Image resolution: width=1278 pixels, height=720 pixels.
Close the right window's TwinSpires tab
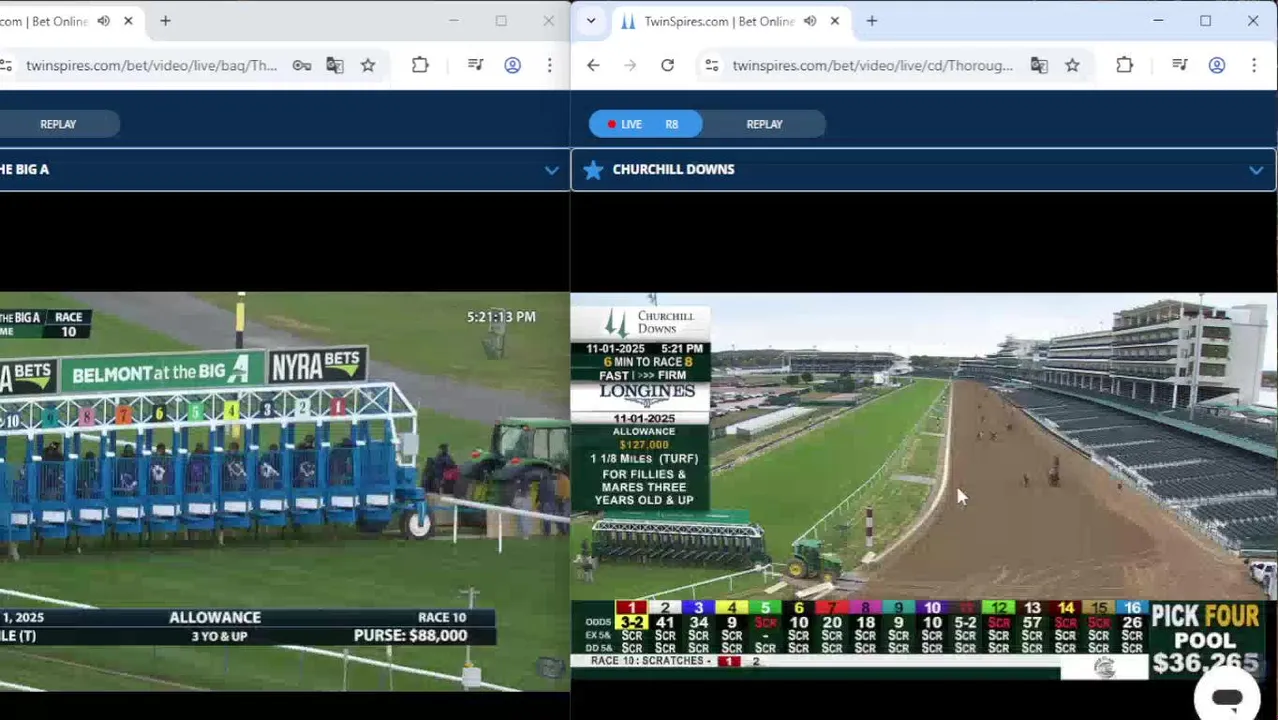pyautogui.click(x=835, y=21)
